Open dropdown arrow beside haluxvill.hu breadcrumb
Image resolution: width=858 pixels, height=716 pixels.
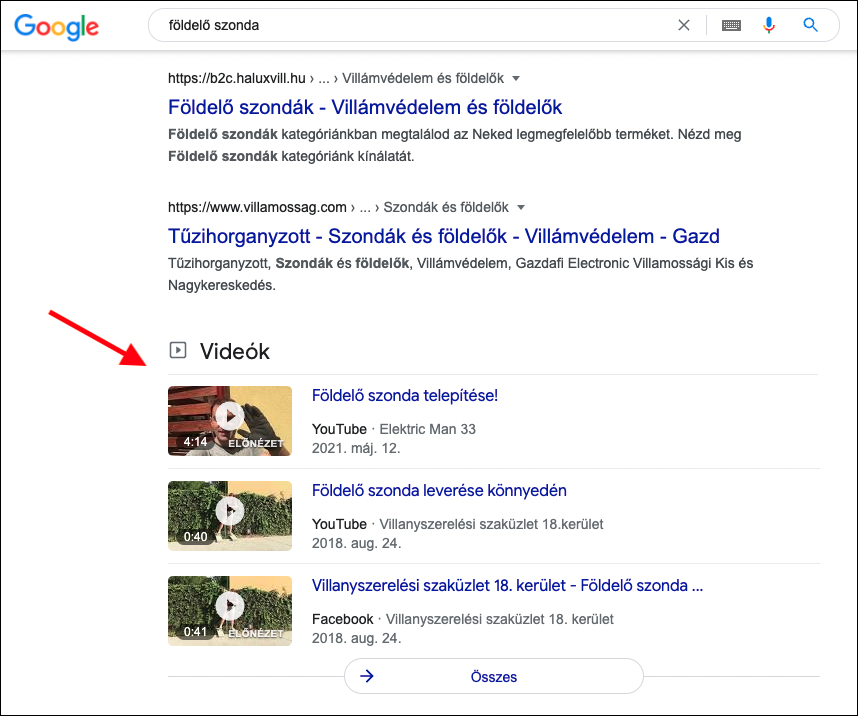tap(515, 79)
